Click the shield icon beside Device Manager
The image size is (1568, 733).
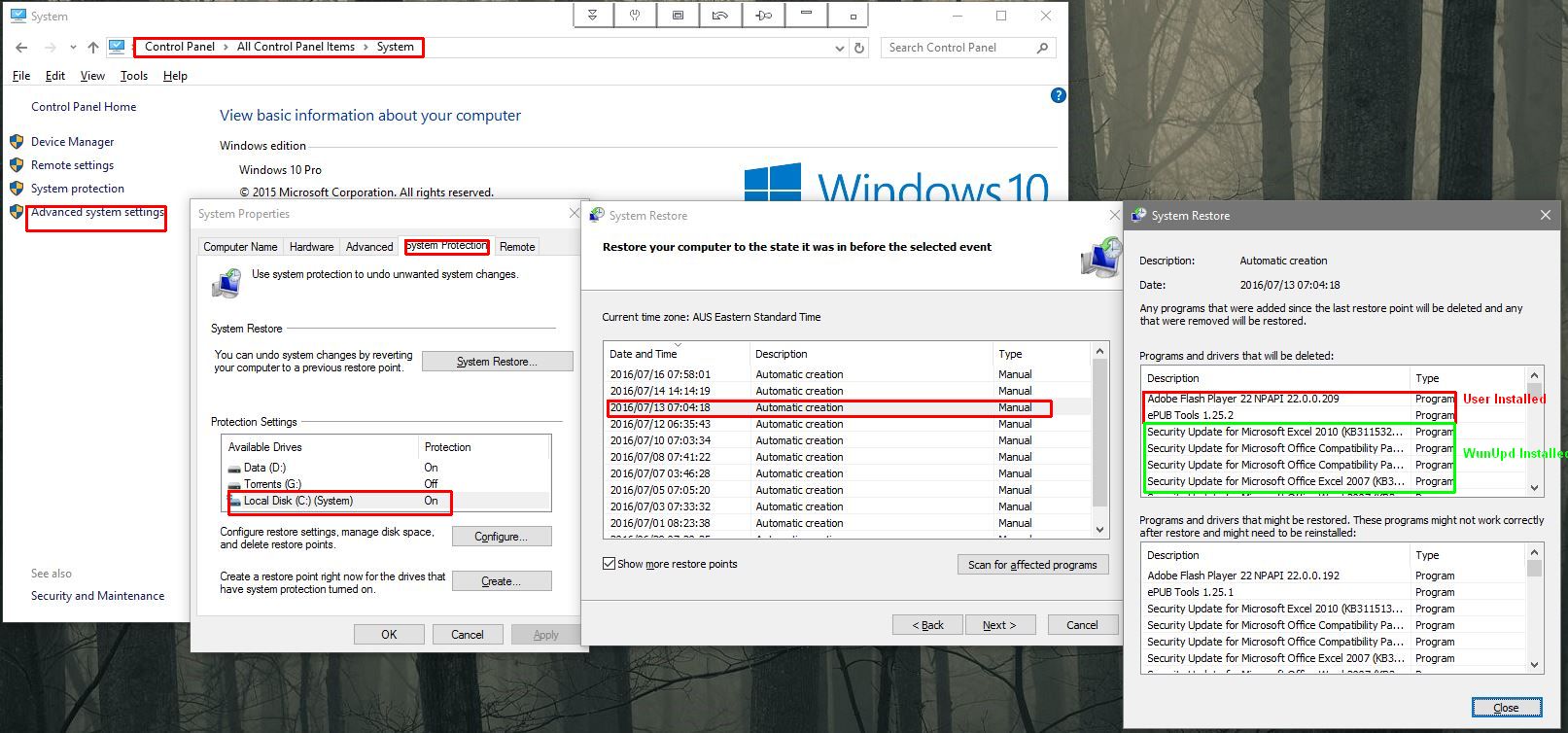point(17,142)
